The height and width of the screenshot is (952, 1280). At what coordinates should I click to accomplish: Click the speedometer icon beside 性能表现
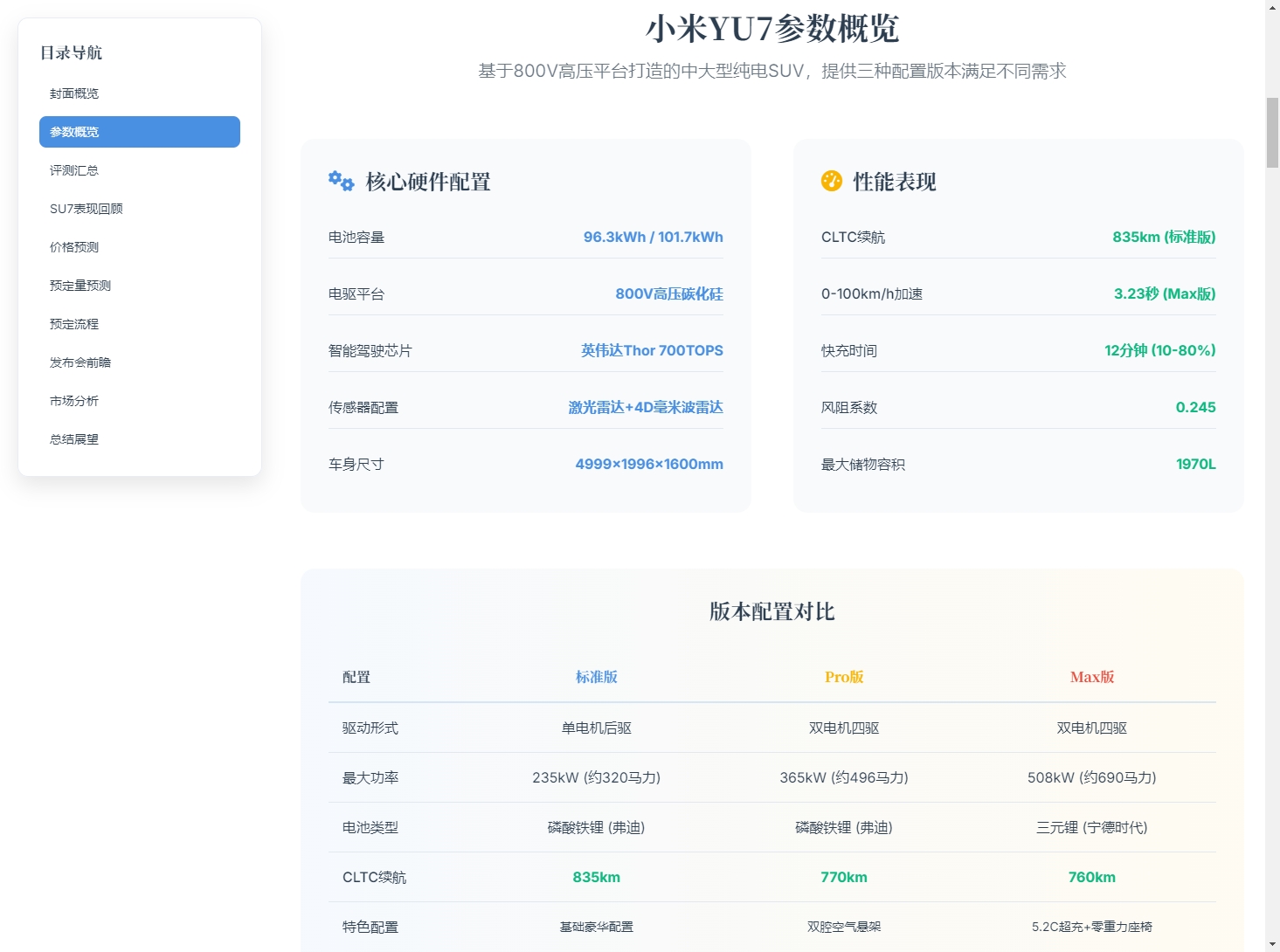(x=832, y=181)
